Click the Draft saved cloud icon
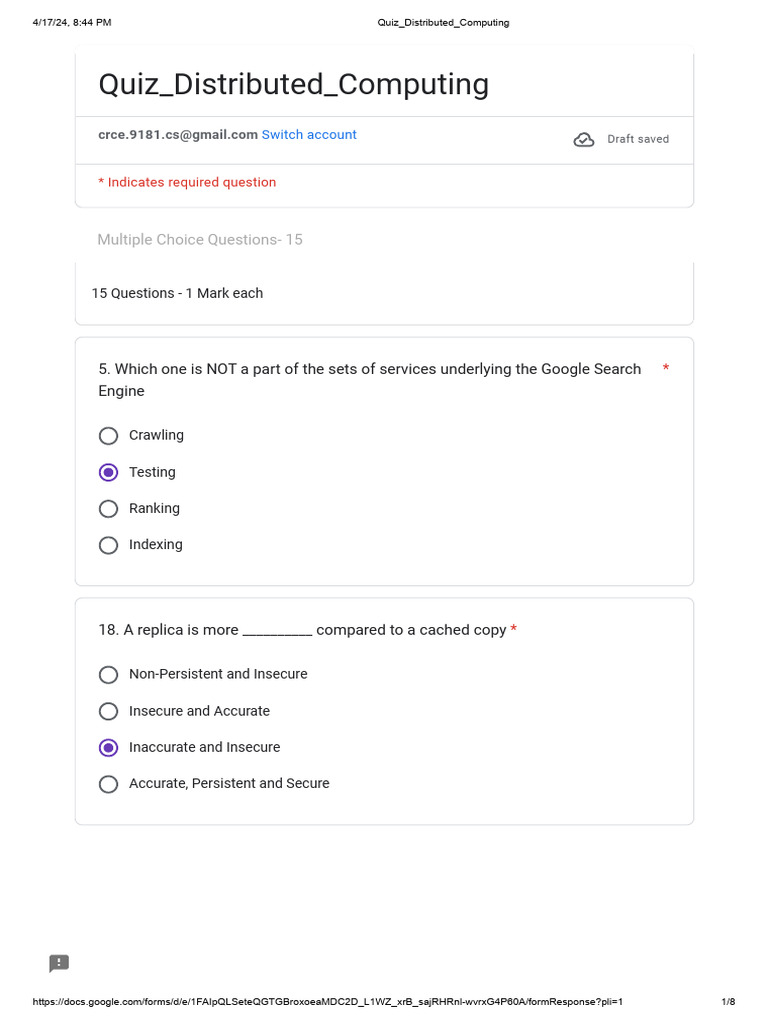 (x=584, y=140)
